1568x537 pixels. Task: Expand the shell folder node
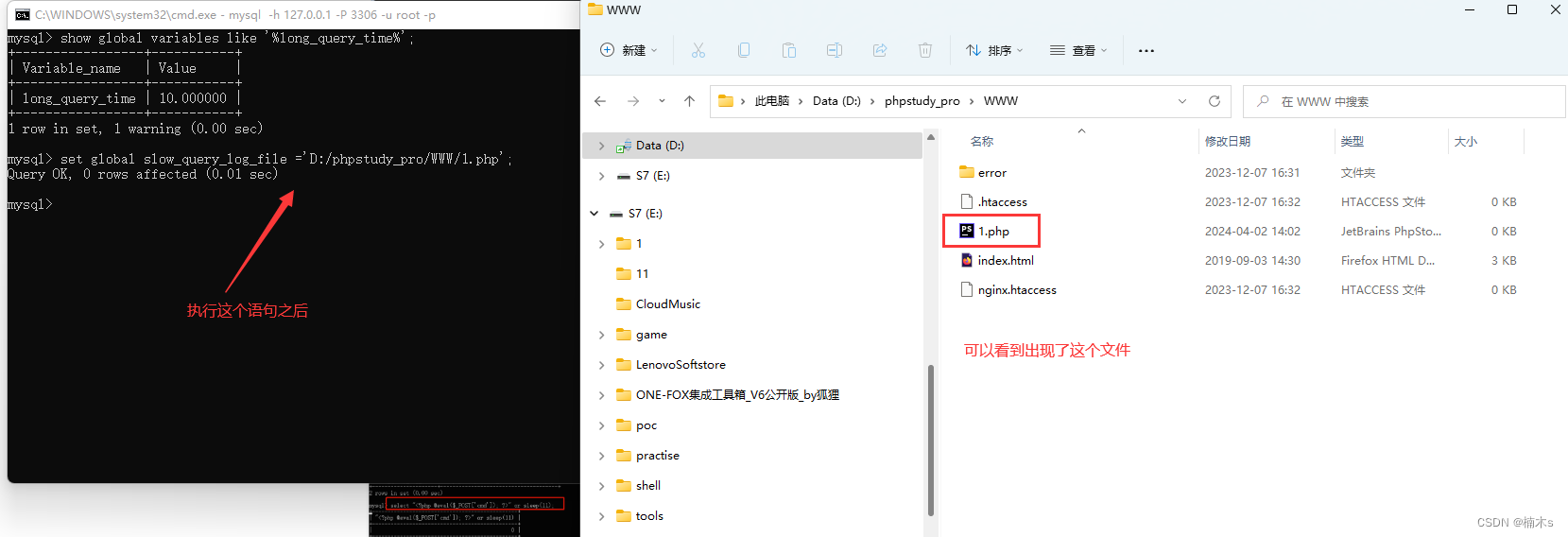[x=601, y=486]
